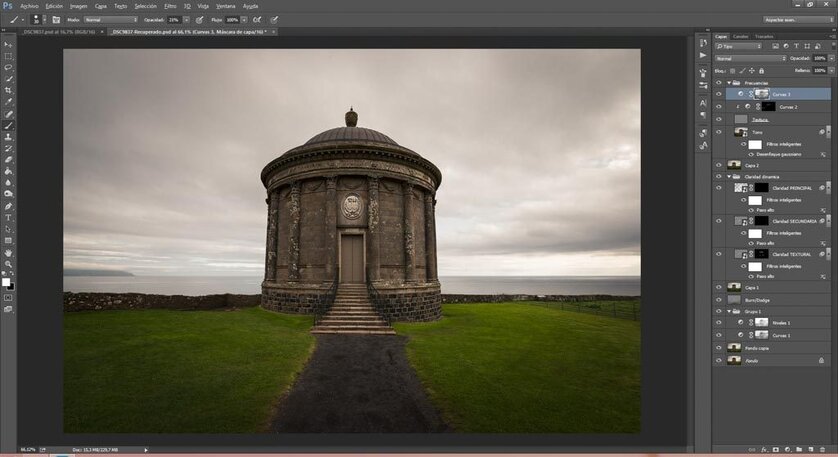Select the Brush tool in toolbar
The width and height of the screenshot is (838, 457).
tap(9, 125)
